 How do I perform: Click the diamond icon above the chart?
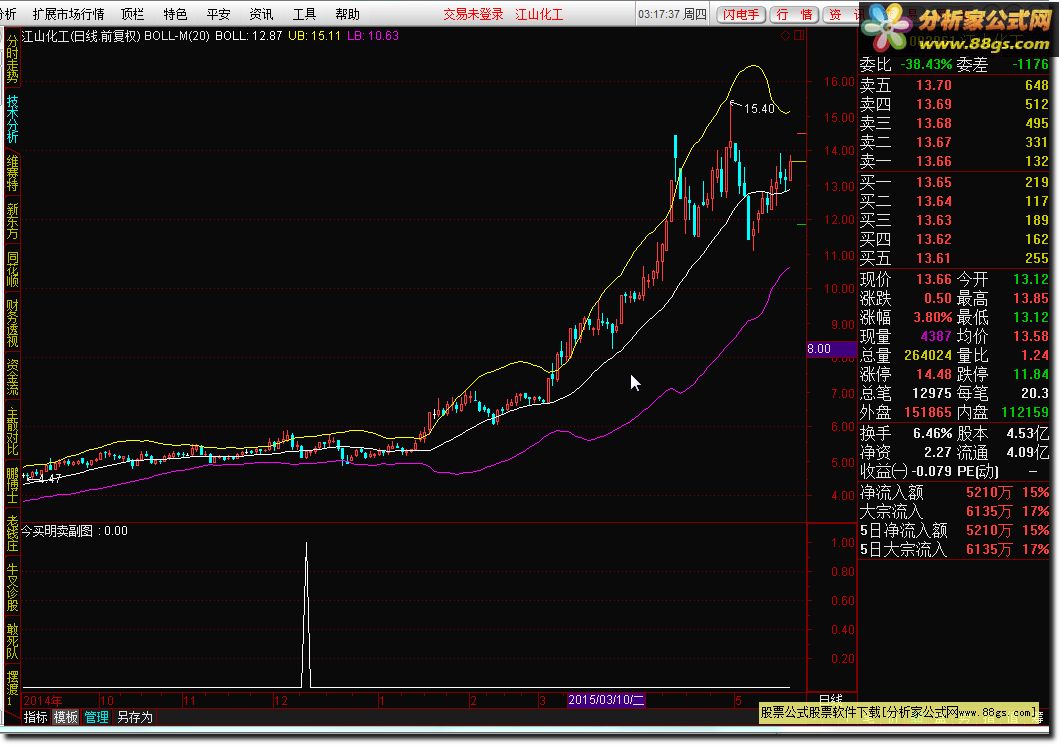tap(785, 35)
